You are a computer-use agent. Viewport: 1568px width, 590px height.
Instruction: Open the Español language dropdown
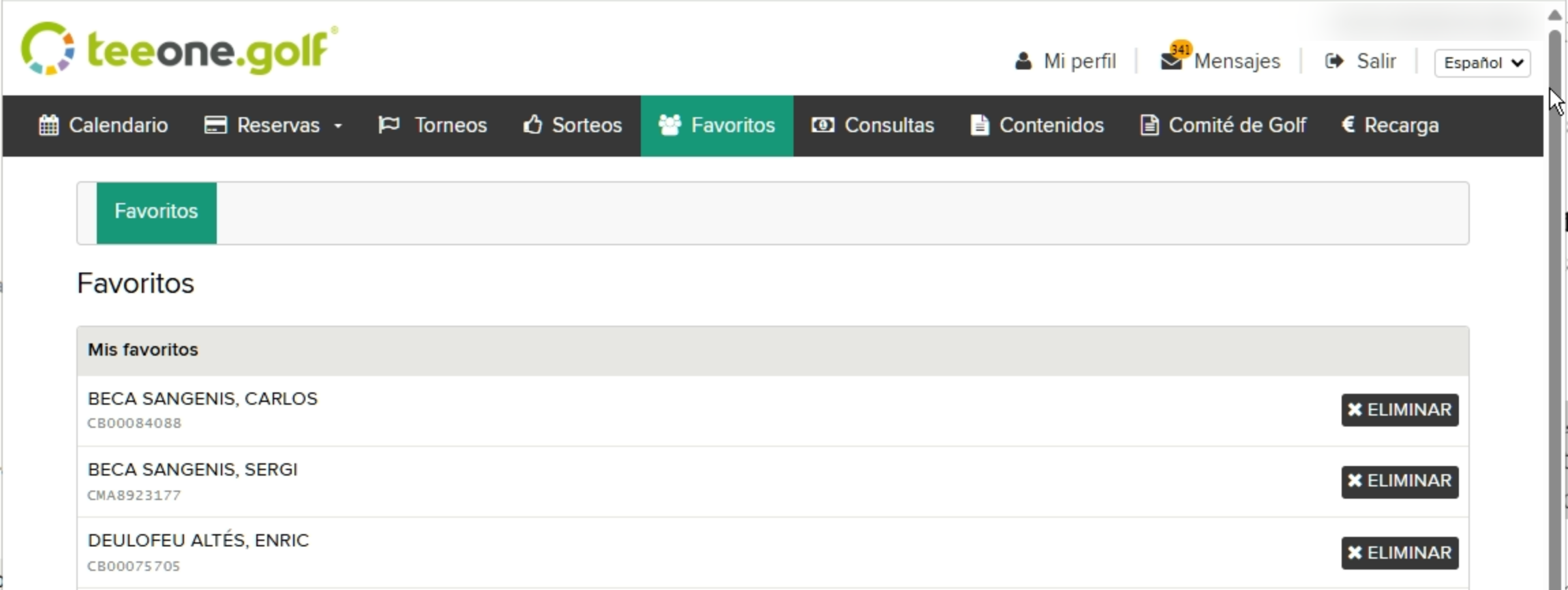click(x=1482, y=63)
